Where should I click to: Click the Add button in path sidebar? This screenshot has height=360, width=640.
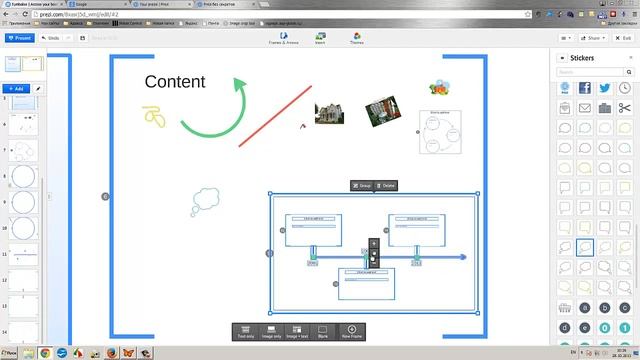[x=16, y=89]
